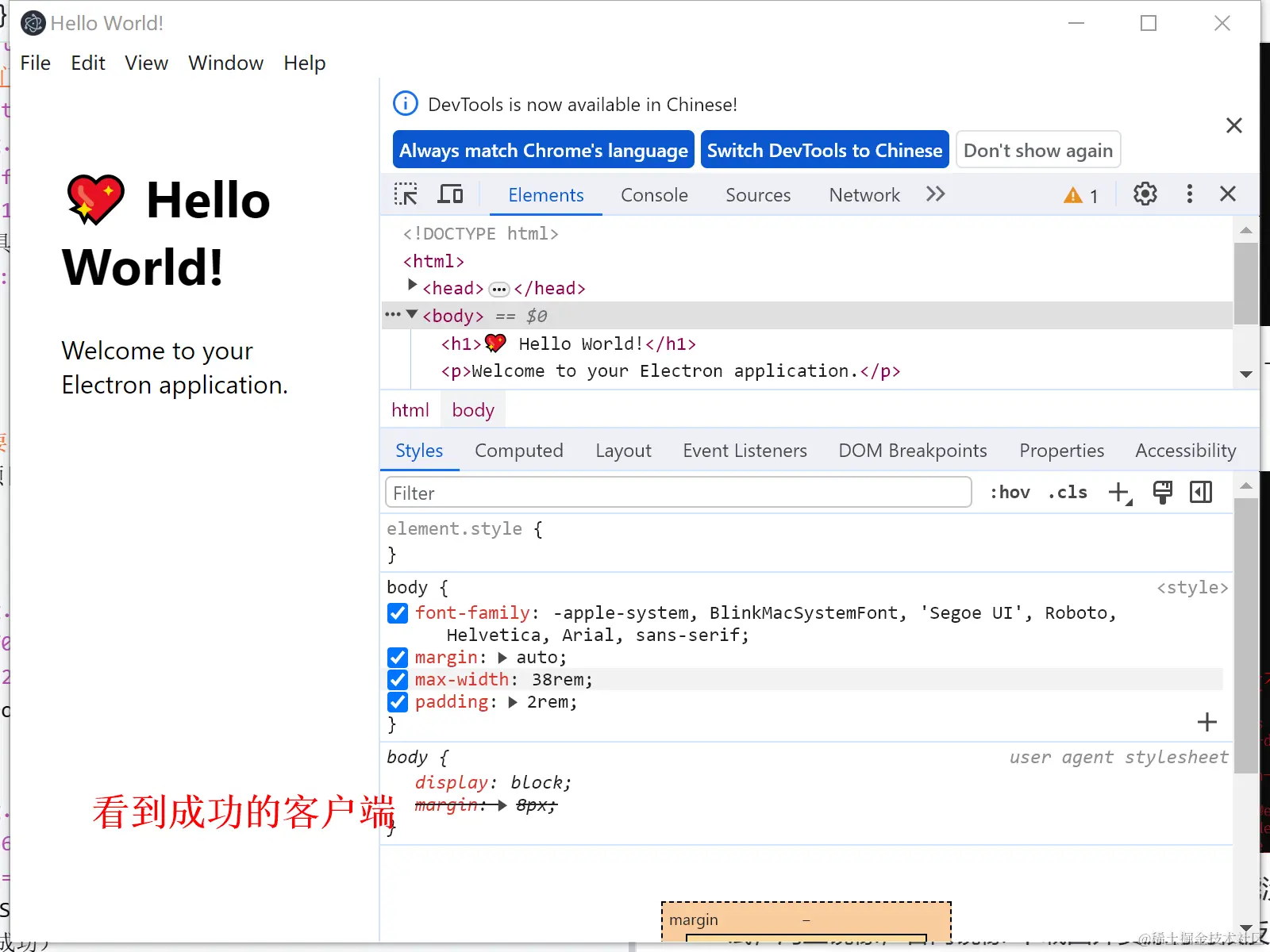Open the DOM Breakpoints tab
This screenshot has width=1270, height=952.
coord(913,451)
